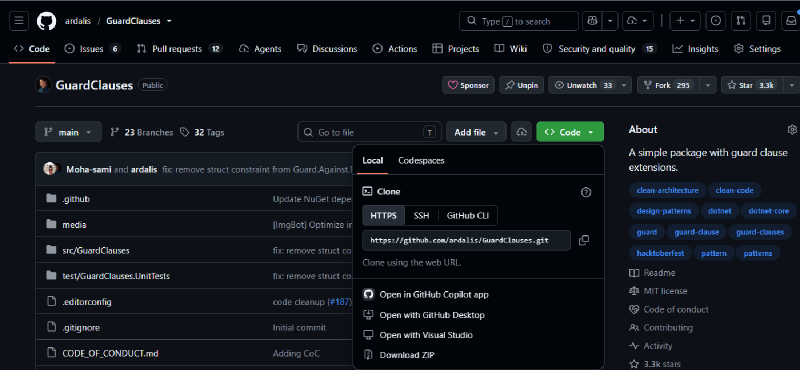Click the Fork button
The width and height of the screenshot is (800, 370).
pyautogui.click(x=668, y=85)
